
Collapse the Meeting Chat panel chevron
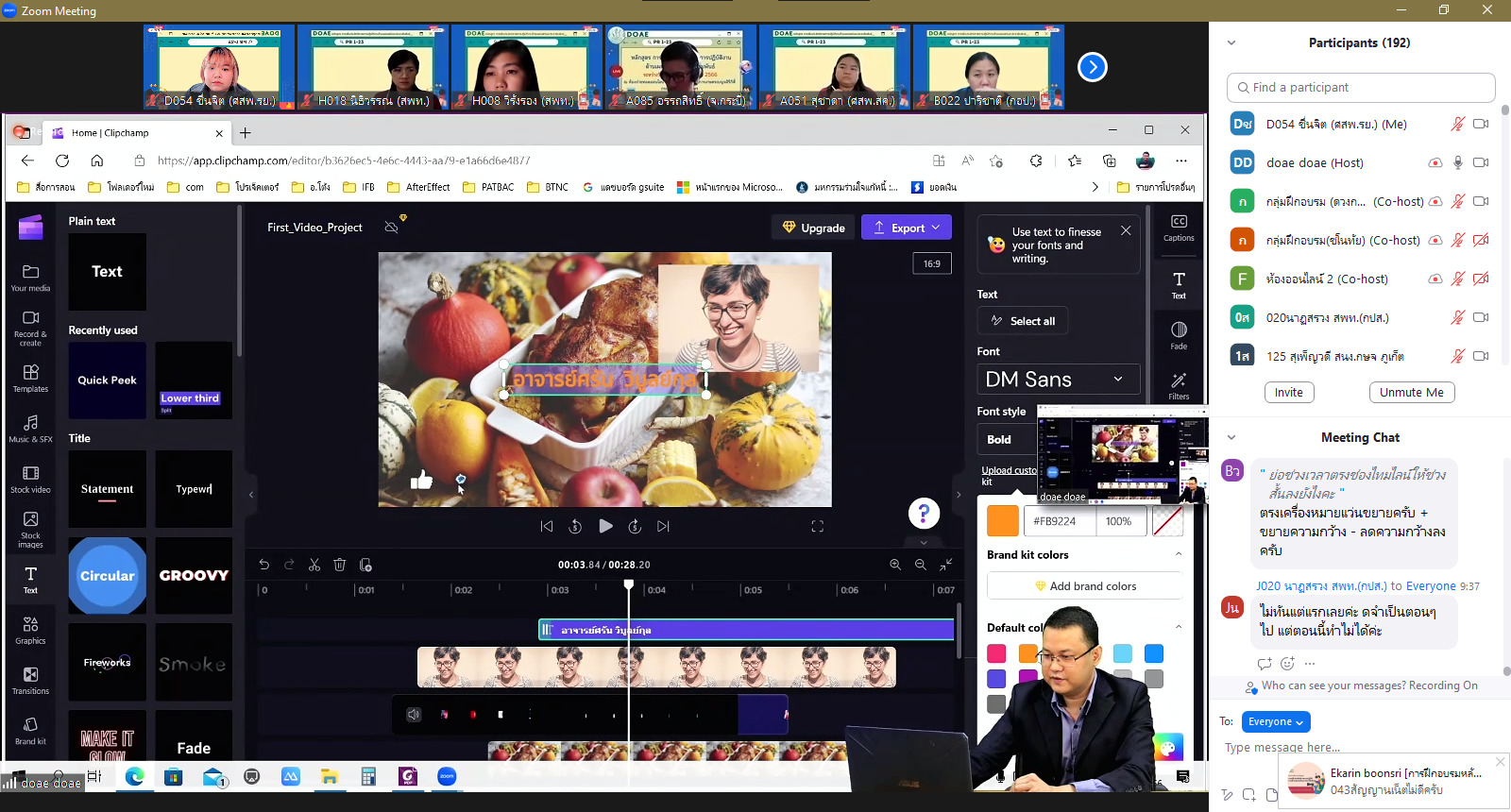tap(1231, 437)
